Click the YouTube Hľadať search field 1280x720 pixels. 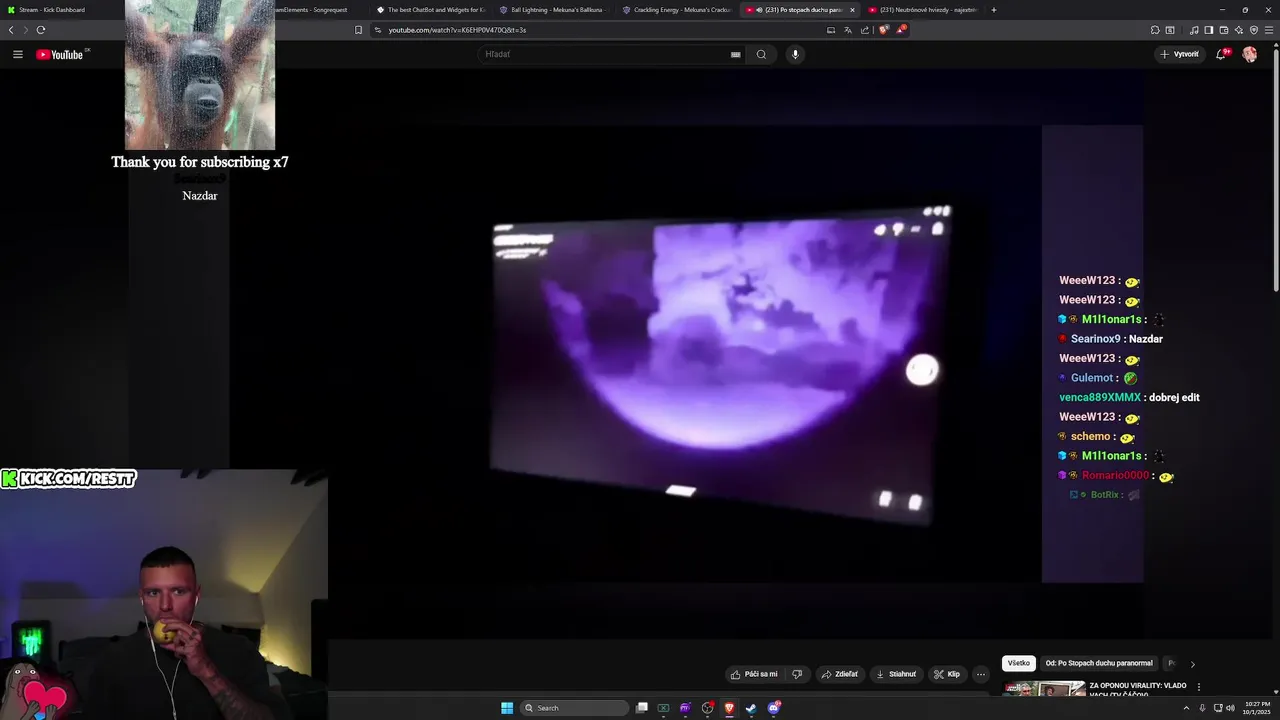606,54
